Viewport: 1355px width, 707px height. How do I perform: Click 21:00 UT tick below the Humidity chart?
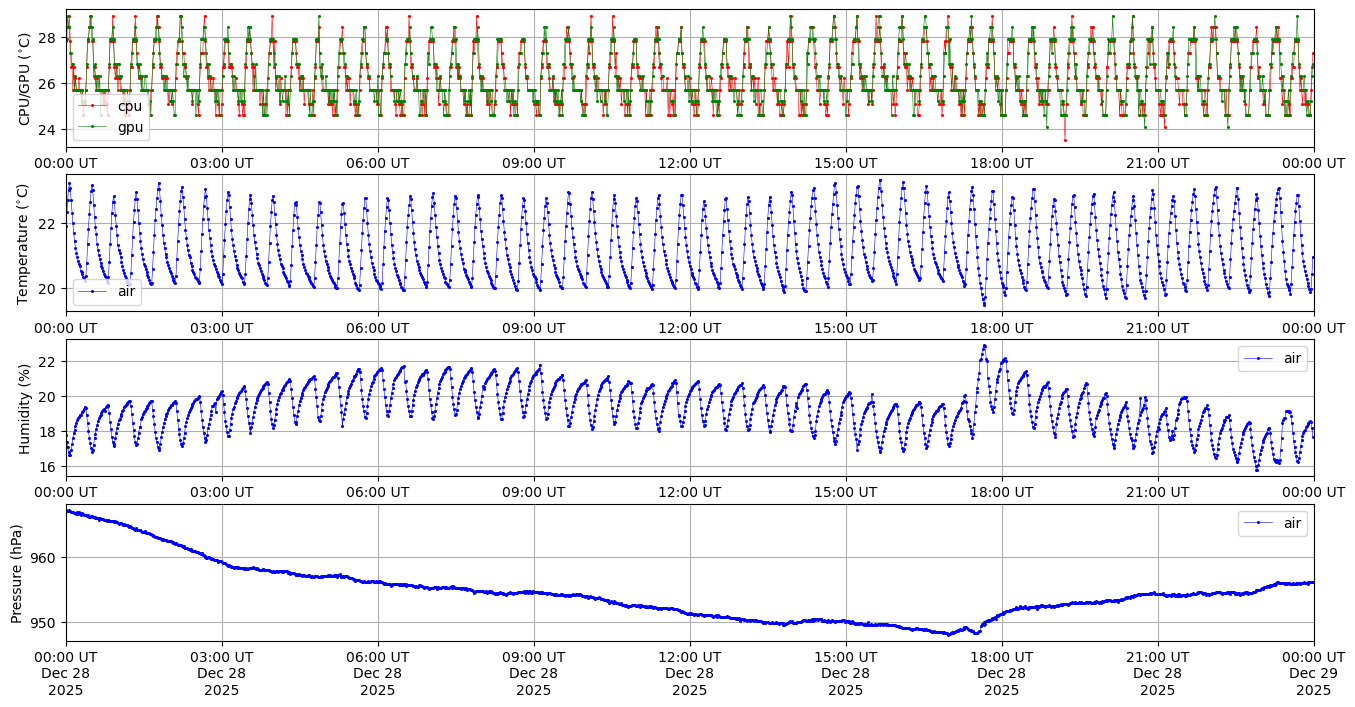click(1158, 492)
